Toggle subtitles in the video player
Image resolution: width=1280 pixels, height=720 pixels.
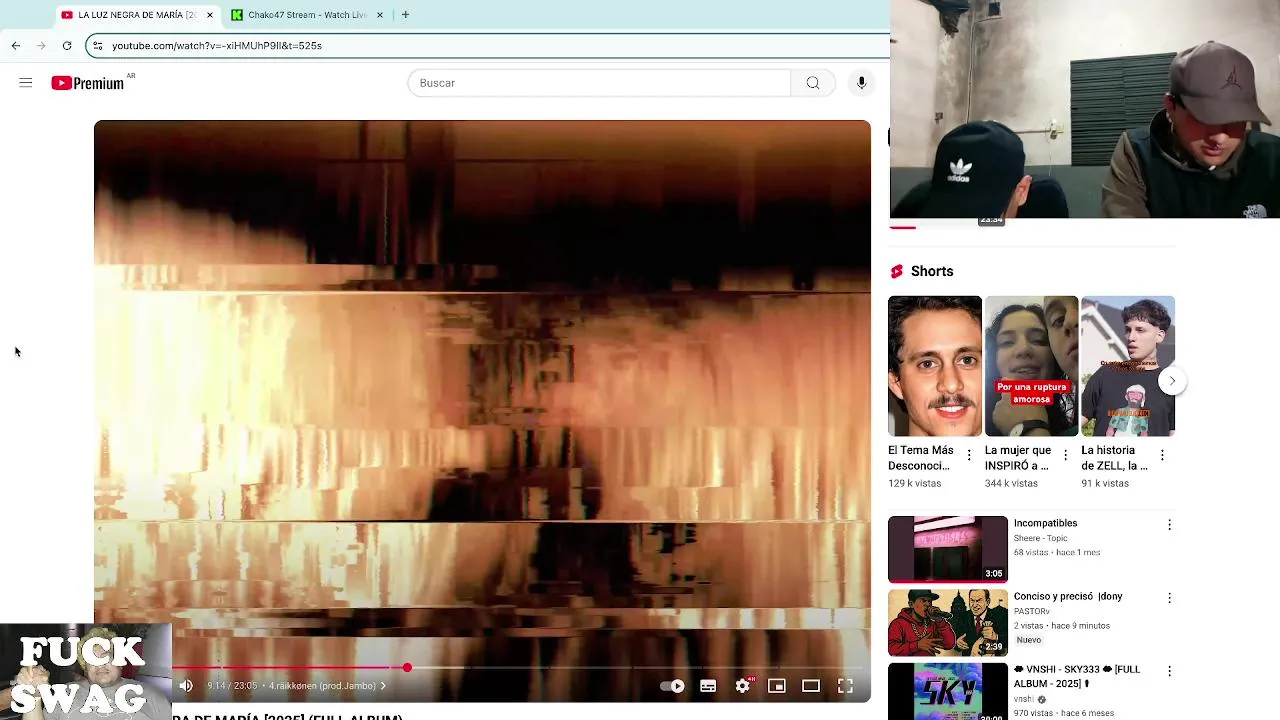click(x=708, y=686)
